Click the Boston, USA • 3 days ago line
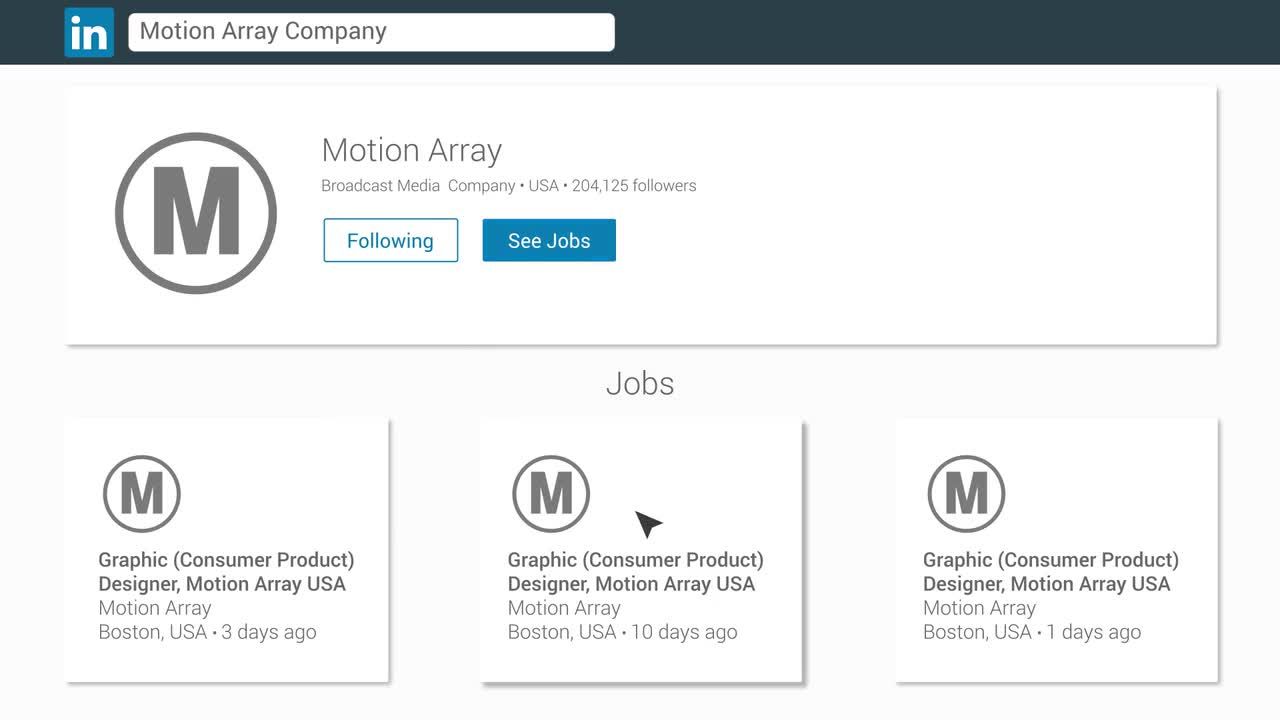This screenshot has width=1280, height=720. (x=207, y=632)
